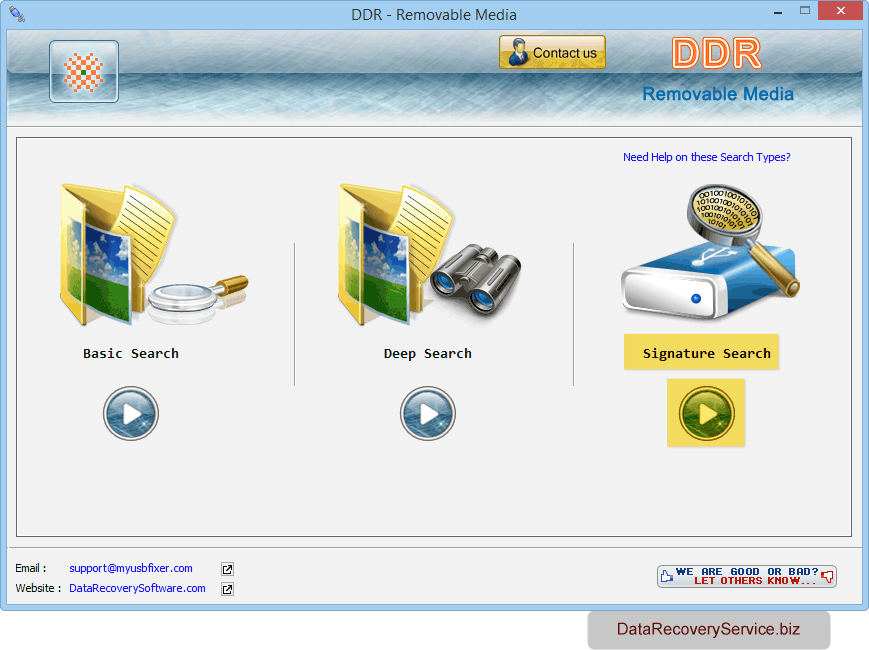Start Basic Search with its play button
The image size is (869, 650).
(131, 413)
